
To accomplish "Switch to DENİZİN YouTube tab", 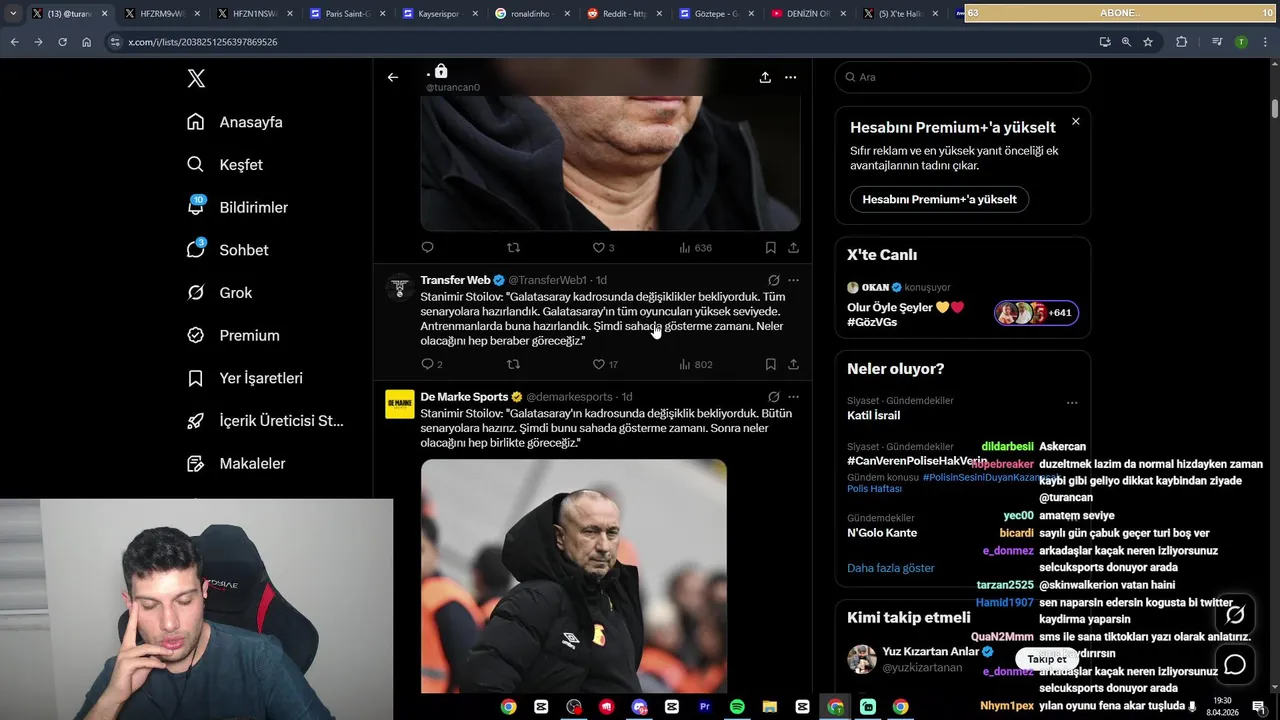I will [x=808, y=14].
